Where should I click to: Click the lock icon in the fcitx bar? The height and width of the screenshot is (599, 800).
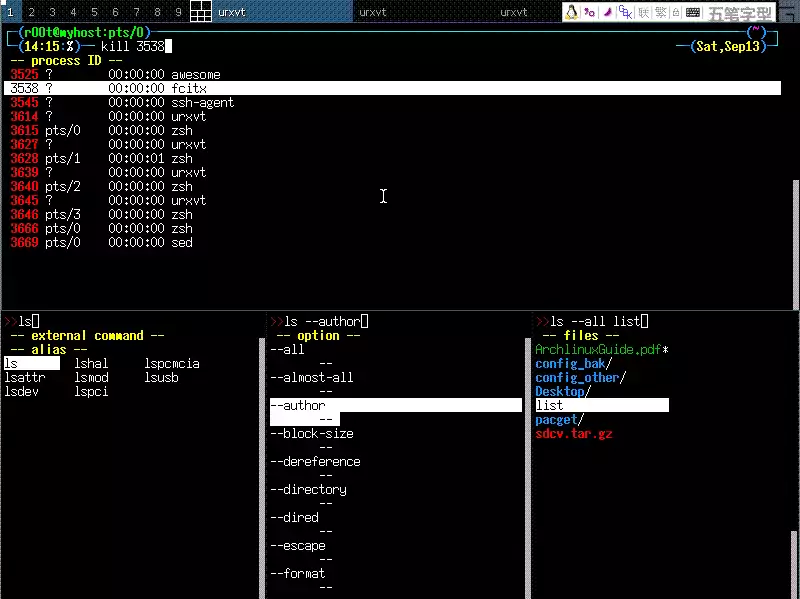click(677, 12)
